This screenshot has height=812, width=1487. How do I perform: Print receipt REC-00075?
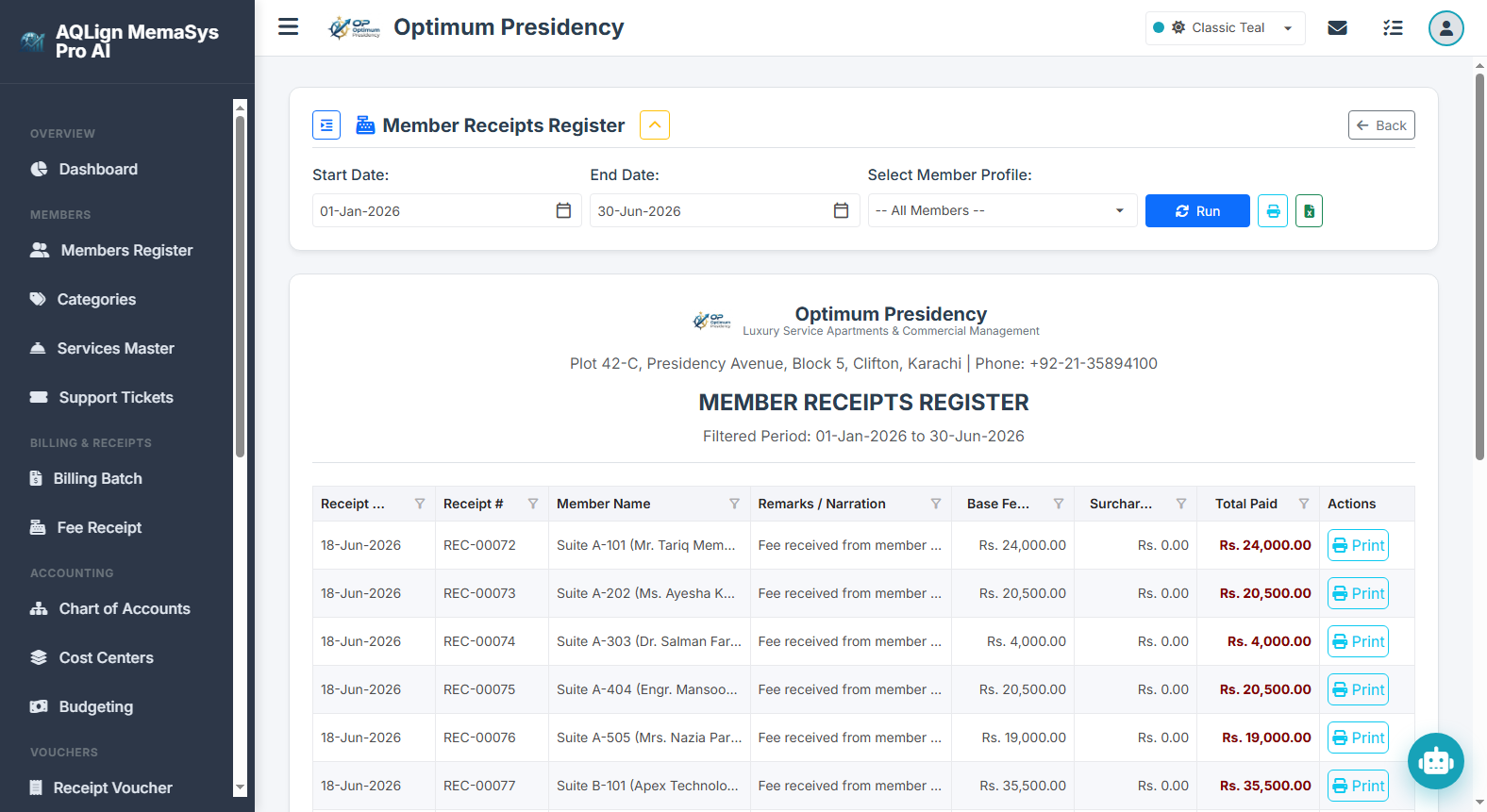[1358, 689]
